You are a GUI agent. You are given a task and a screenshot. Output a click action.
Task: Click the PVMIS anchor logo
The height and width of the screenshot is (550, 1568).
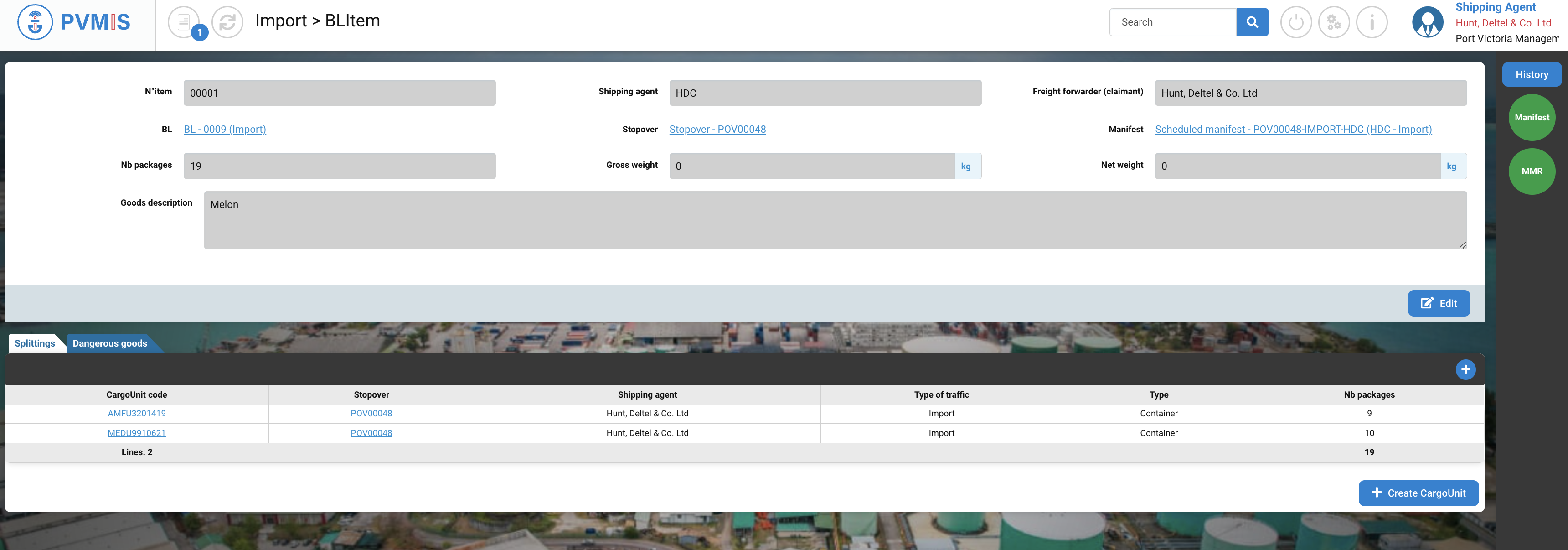(x=35, y=22)
